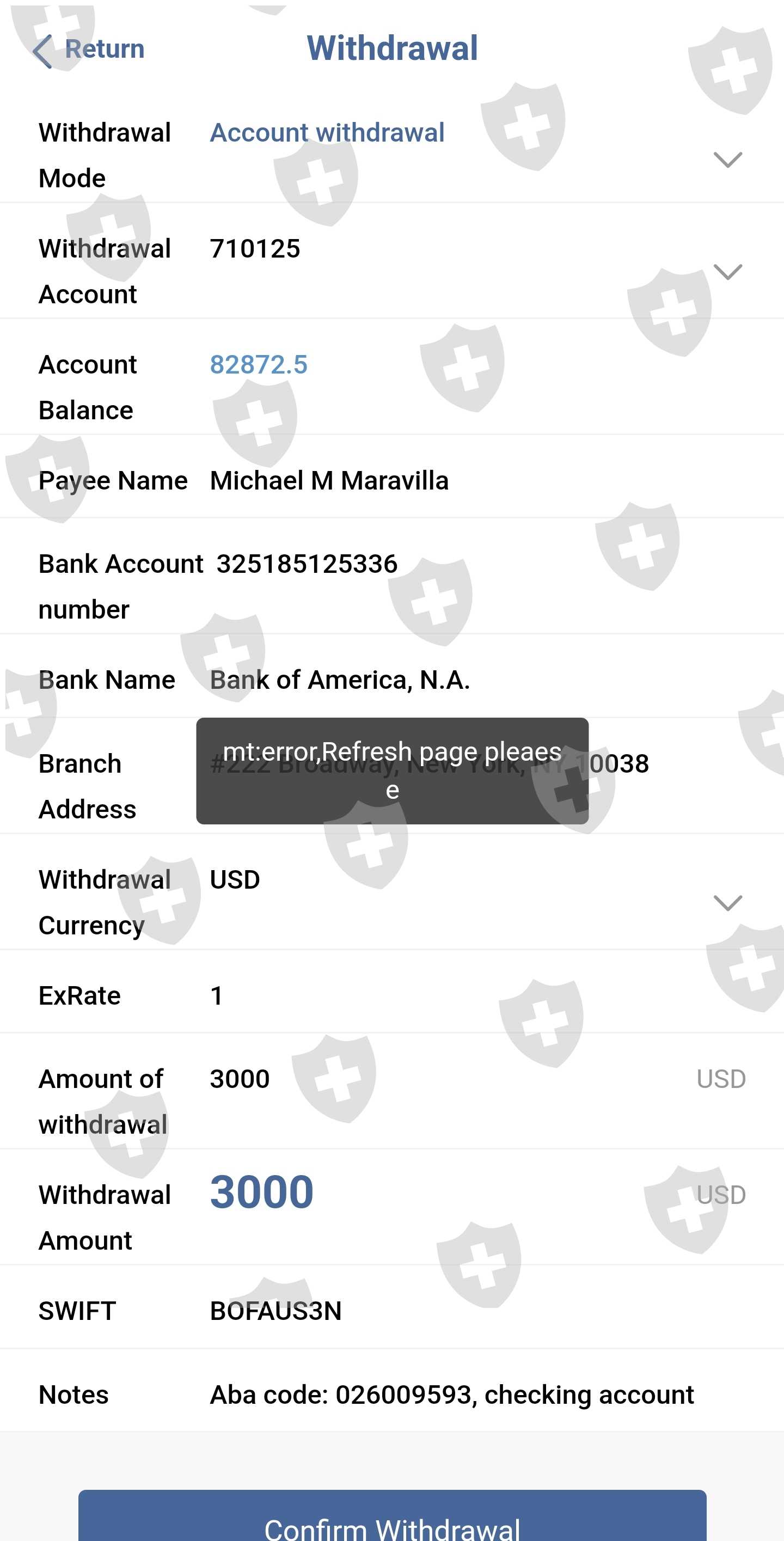The height and width of the screenshot is (1541, 784).
Task: Tap the account balance 82872.5 value
Action: [x=259, y=365]
